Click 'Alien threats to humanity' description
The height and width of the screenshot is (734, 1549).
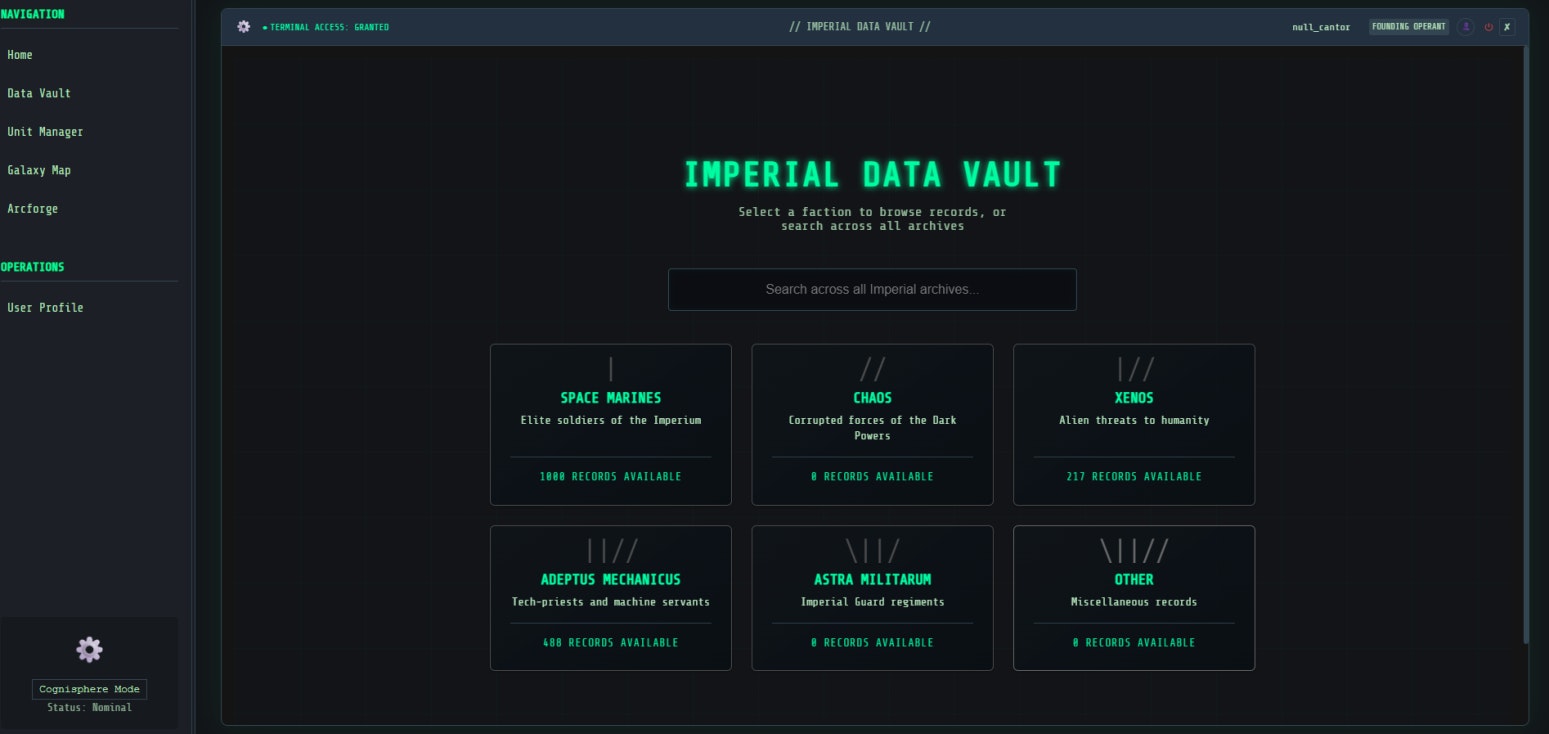pyautogui.click(x=1134, y=420)
